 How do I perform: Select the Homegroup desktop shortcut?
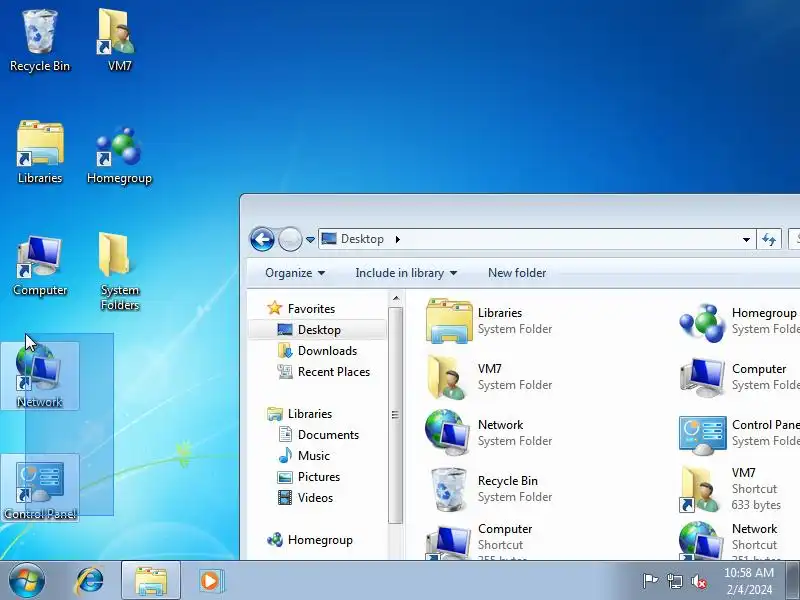pos(119,156)
